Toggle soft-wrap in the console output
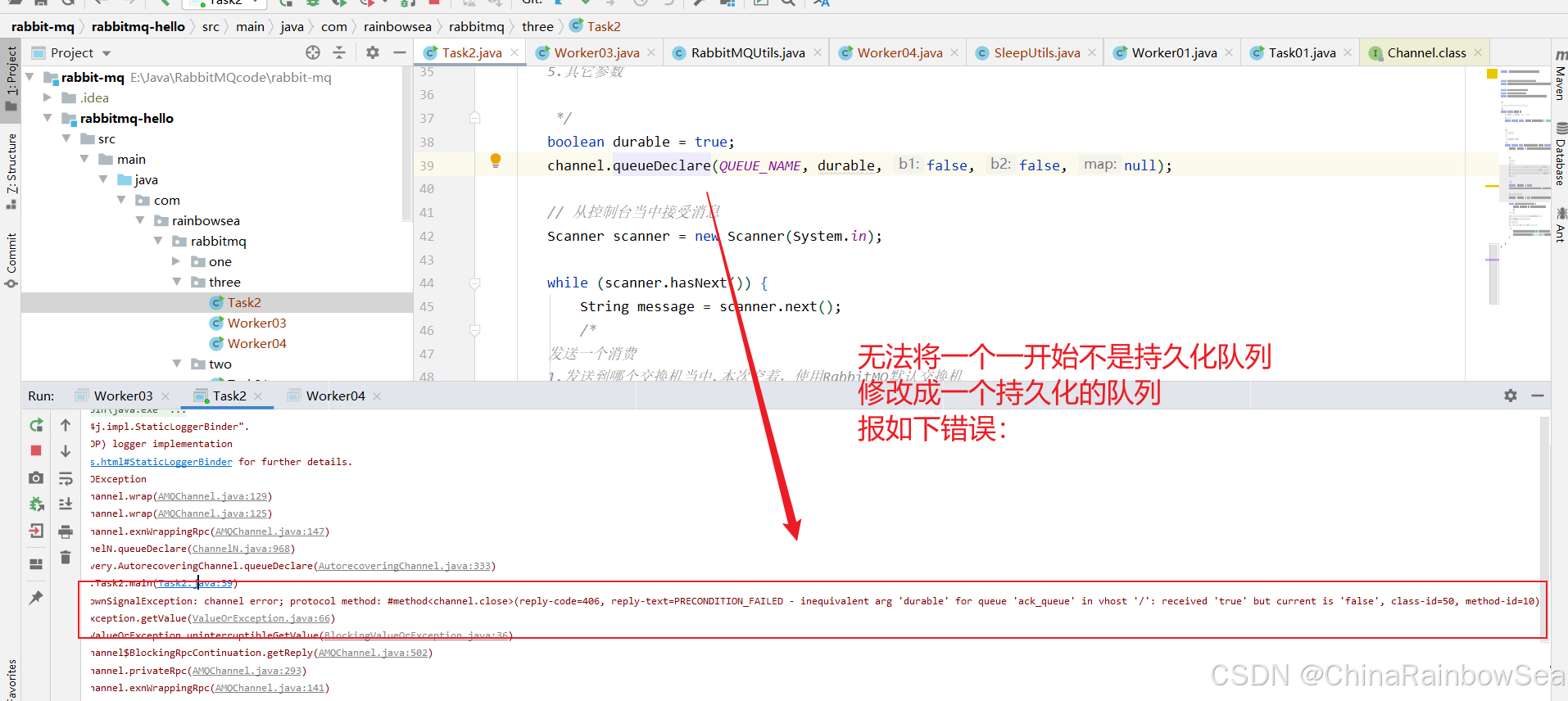 coord(66,478)
